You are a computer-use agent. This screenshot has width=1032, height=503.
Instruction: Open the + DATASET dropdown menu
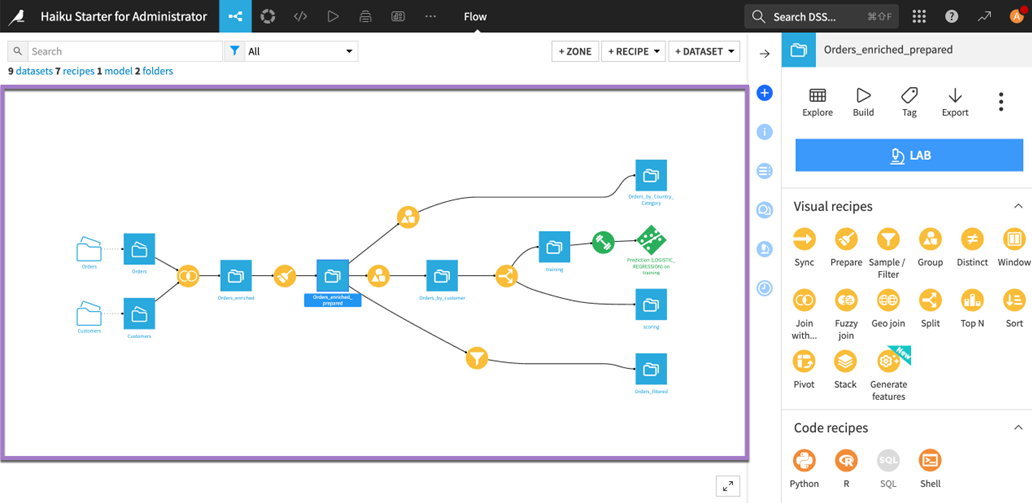[704, 51]
